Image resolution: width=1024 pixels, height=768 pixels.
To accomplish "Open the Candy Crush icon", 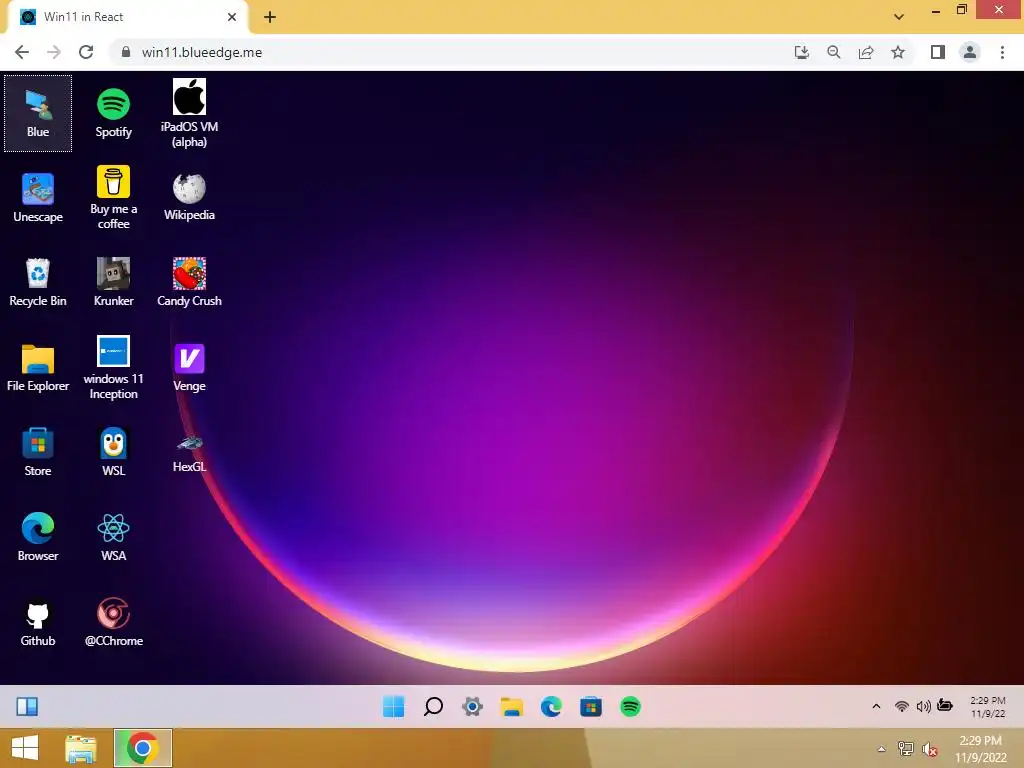I will [189, 283].
